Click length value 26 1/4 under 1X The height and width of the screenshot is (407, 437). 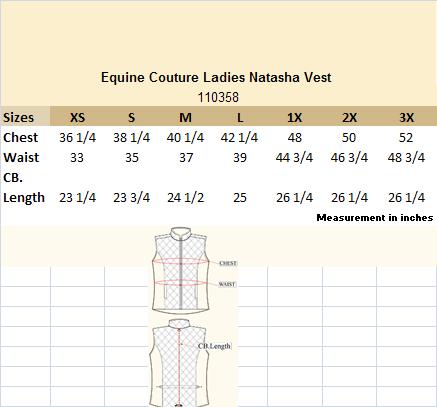click(294, 198)
